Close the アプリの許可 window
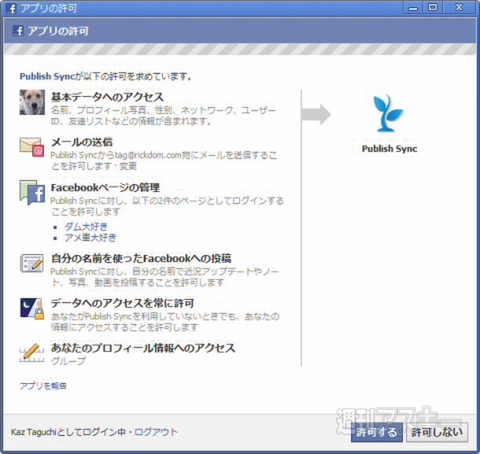 [459, 7]
